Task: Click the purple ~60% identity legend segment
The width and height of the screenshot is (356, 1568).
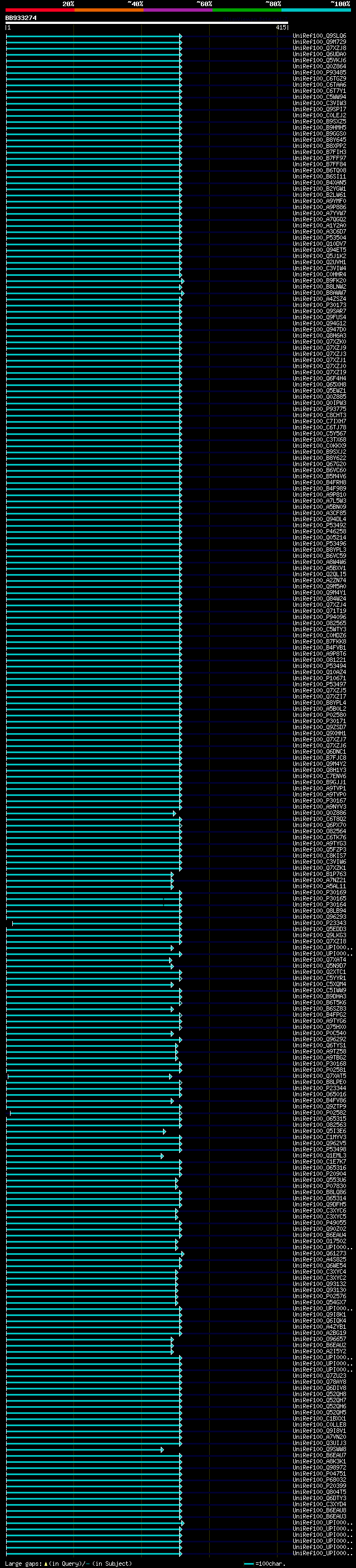Action: click(x=179, y=10)
